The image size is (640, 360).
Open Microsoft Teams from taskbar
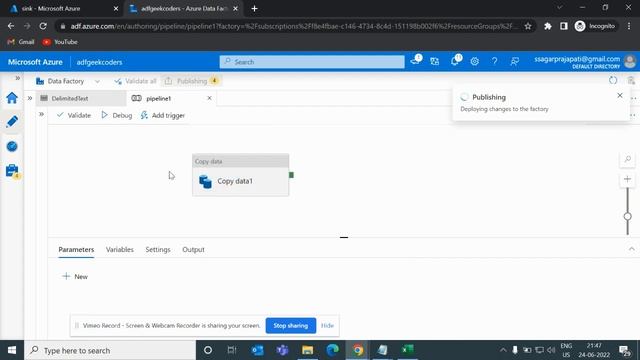[282, 350]
